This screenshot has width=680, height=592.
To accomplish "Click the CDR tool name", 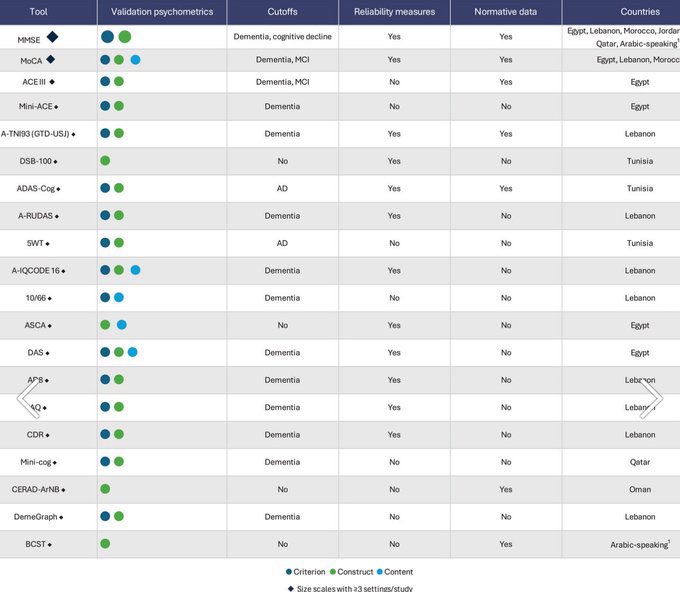I will (x=35, y=435).
